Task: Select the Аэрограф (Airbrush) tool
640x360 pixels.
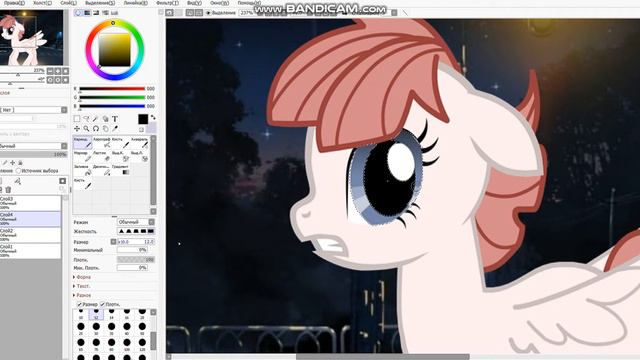Action: coord(102,142)
